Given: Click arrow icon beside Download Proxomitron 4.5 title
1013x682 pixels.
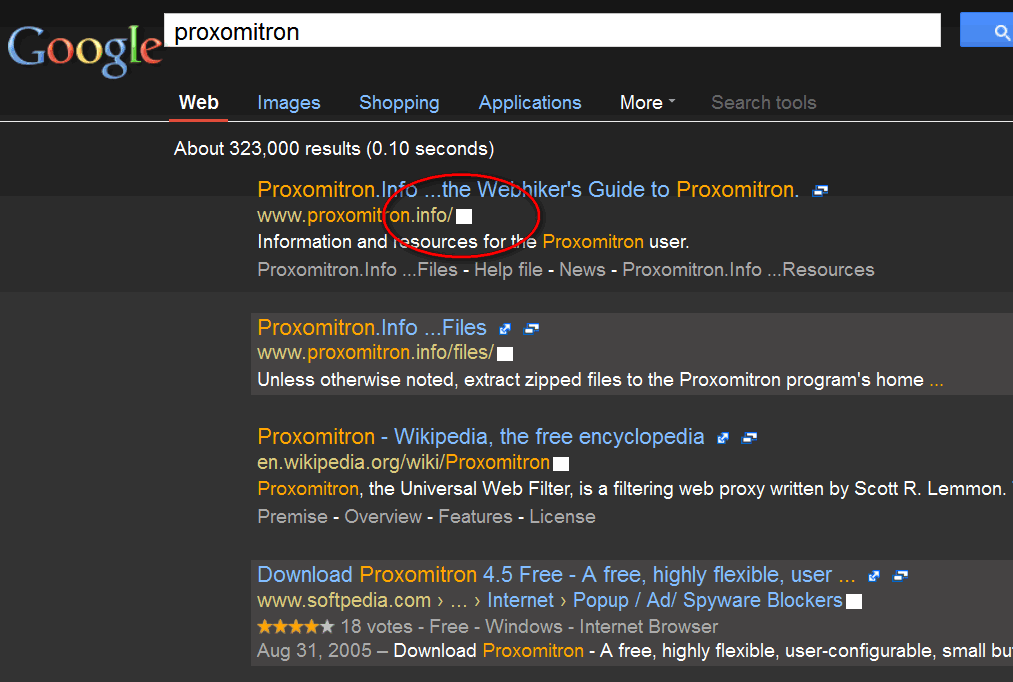Looking at the screenshot, I should tap(874, 576).
